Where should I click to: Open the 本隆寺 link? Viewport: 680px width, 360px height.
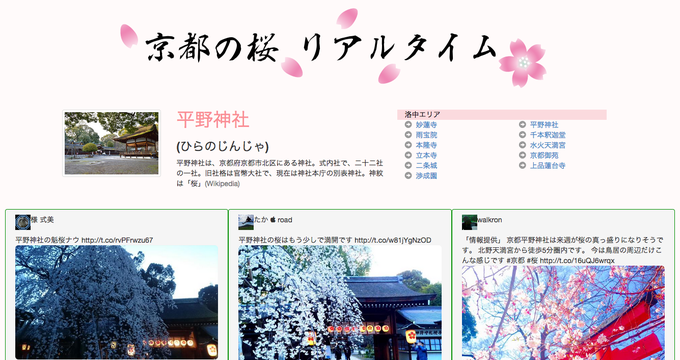(426, 145)
